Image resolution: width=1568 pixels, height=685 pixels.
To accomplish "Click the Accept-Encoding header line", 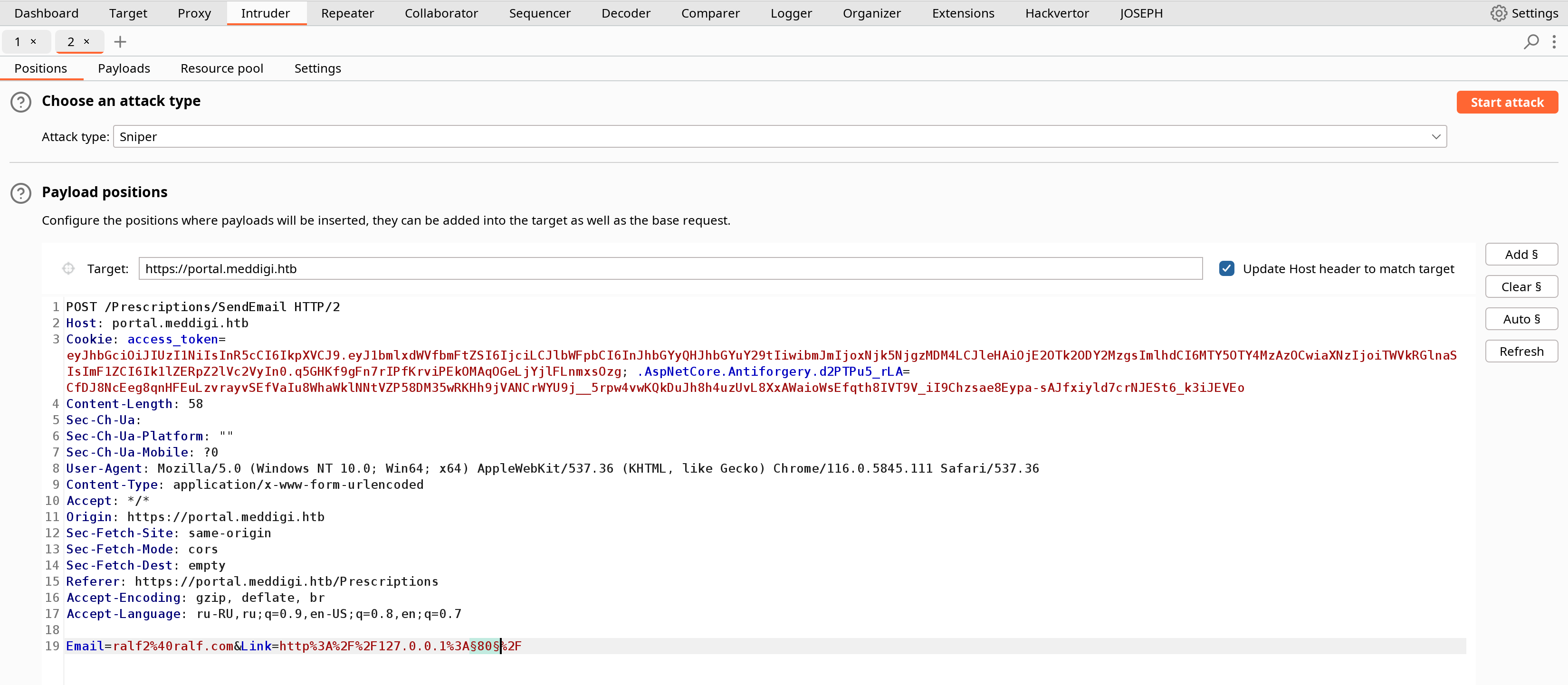I will (195, 598).
